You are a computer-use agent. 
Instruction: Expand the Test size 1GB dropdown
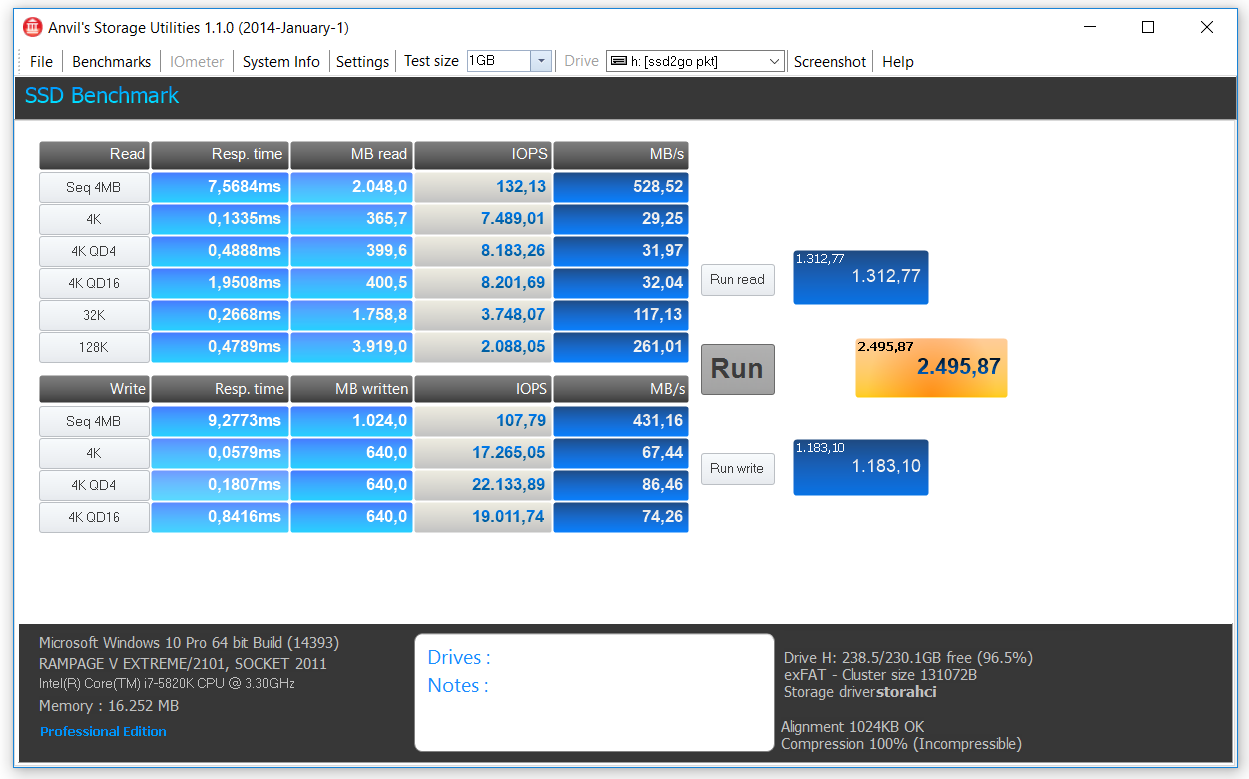point(541,61)
